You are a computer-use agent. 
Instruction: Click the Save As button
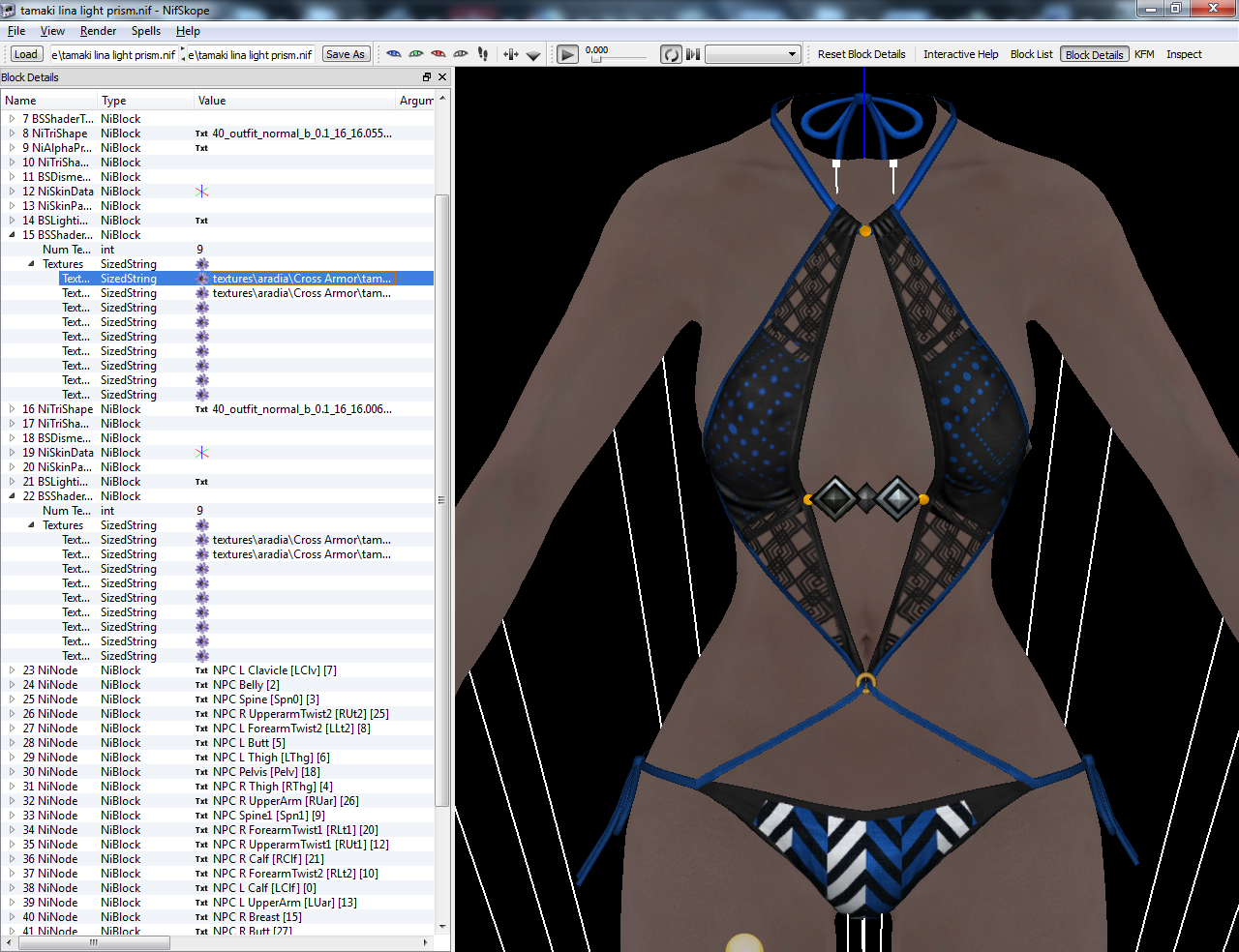[x=346, y=54]
